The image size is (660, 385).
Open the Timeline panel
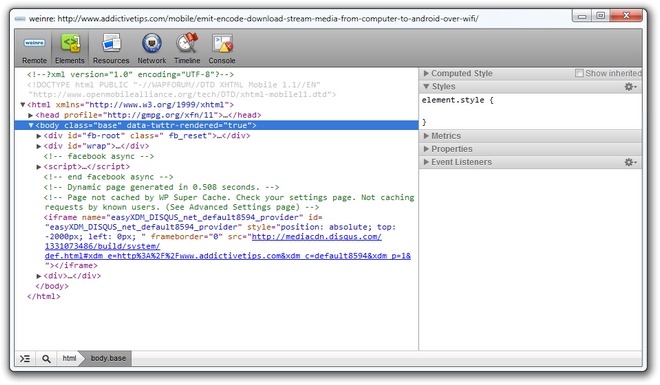(x=187, y=49)
